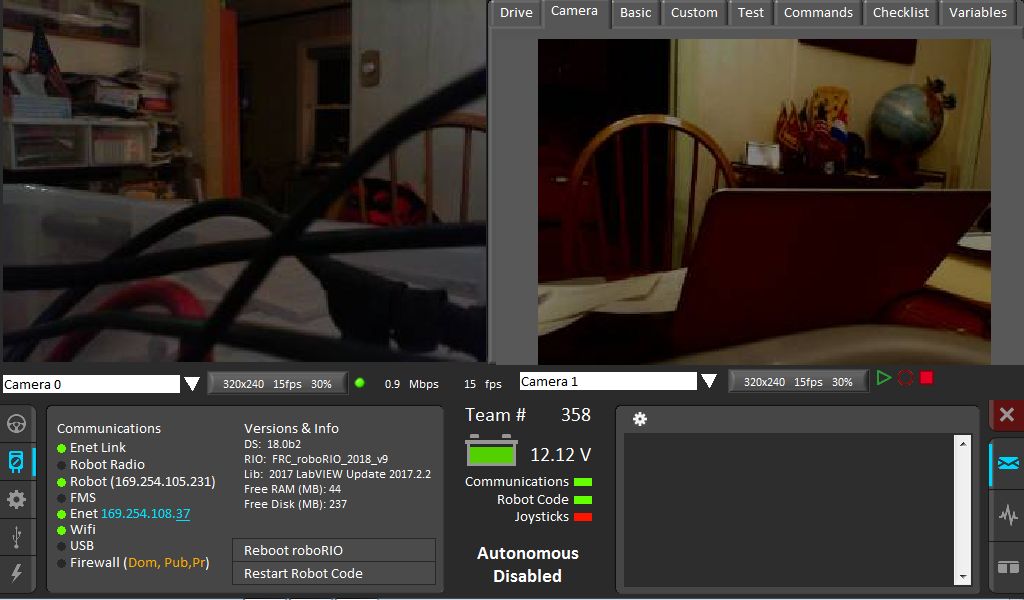This screenshot has width=1024, height=600.
Task: Click the Camera 0 video feed
Action: pyautogui.click(x=243, y=181)
